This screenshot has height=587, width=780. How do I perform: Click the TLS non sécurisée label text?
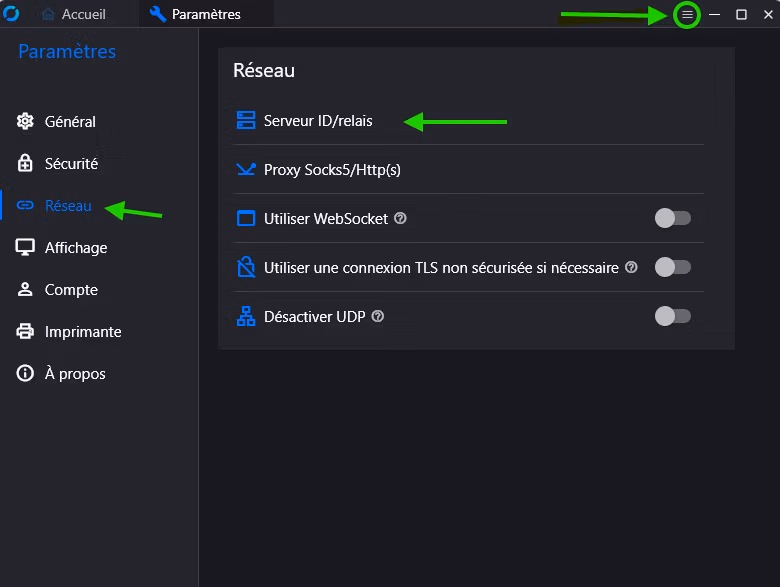(x=441, y=268)
